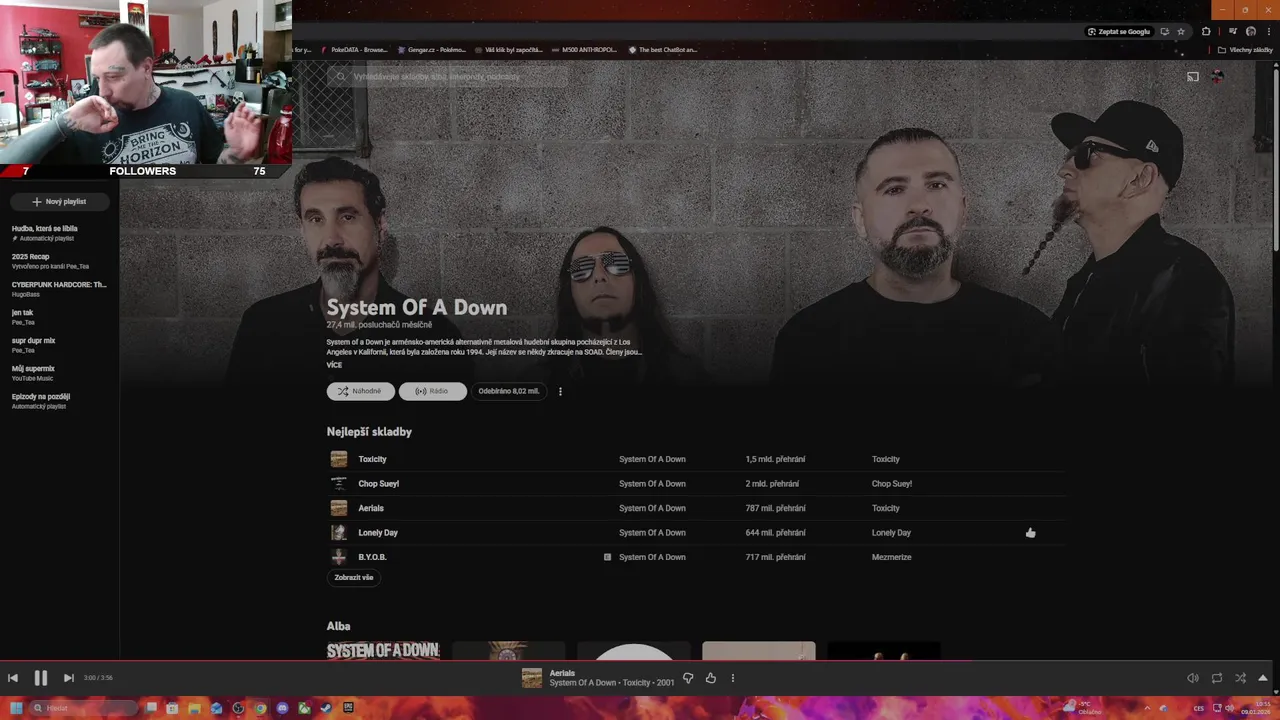Open the Všechny záložky bookmarks folder
The width and height of the screenshot is (1280, 720).
pyautogui.click(x=1245, y=49)
